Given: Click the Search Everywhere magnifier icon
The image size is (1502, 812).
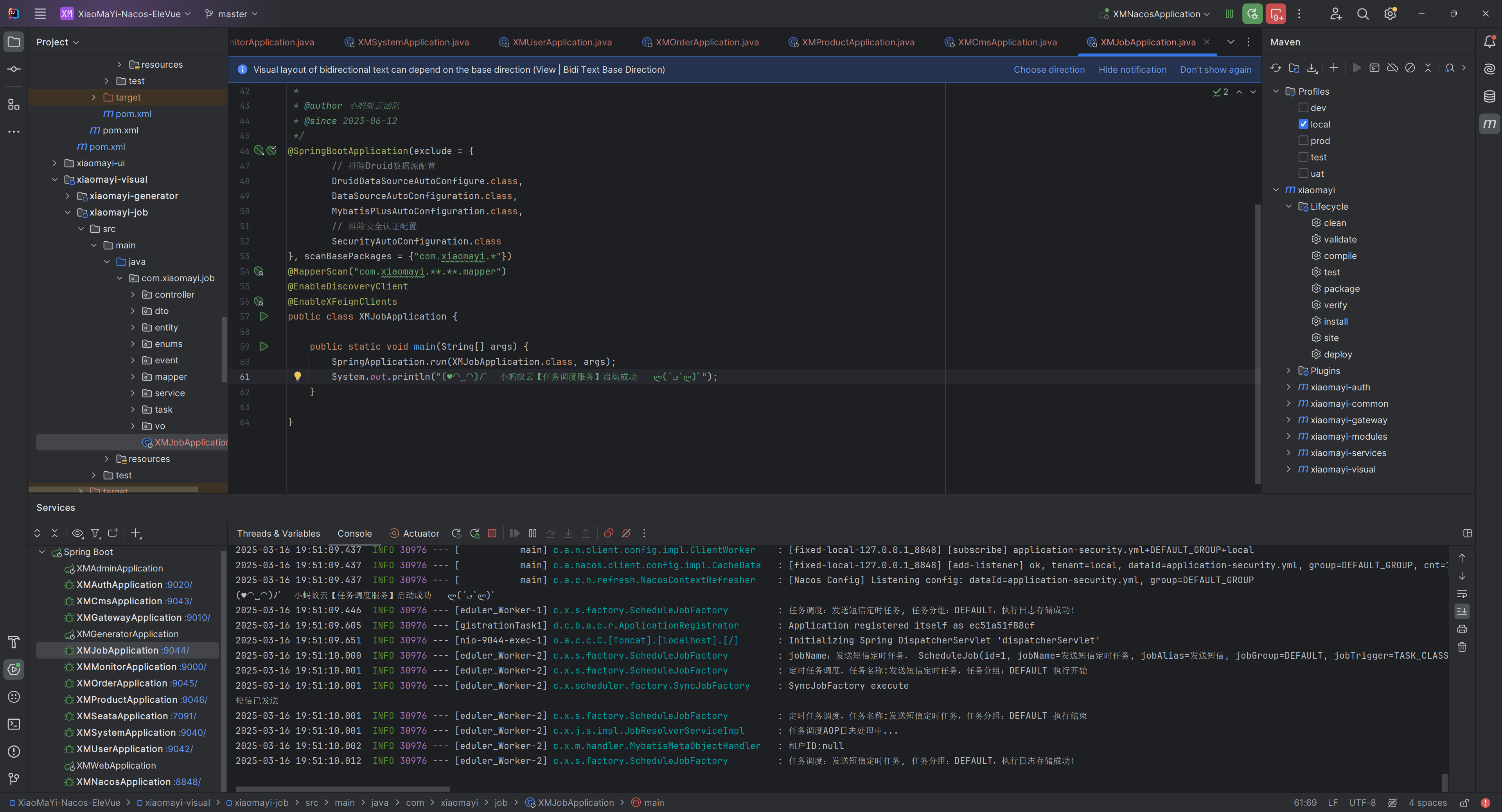Looking at the screenshot, I should (x=1362, y=14).
